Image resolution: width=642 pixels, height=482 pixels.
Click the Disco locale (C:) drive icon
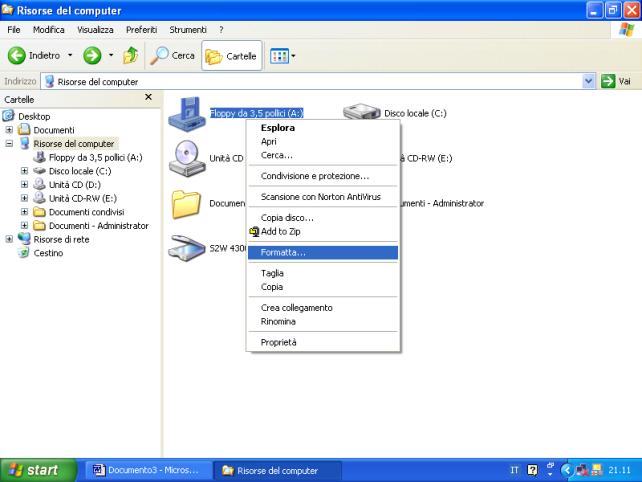pyautogui.click(x=362, y=113)
